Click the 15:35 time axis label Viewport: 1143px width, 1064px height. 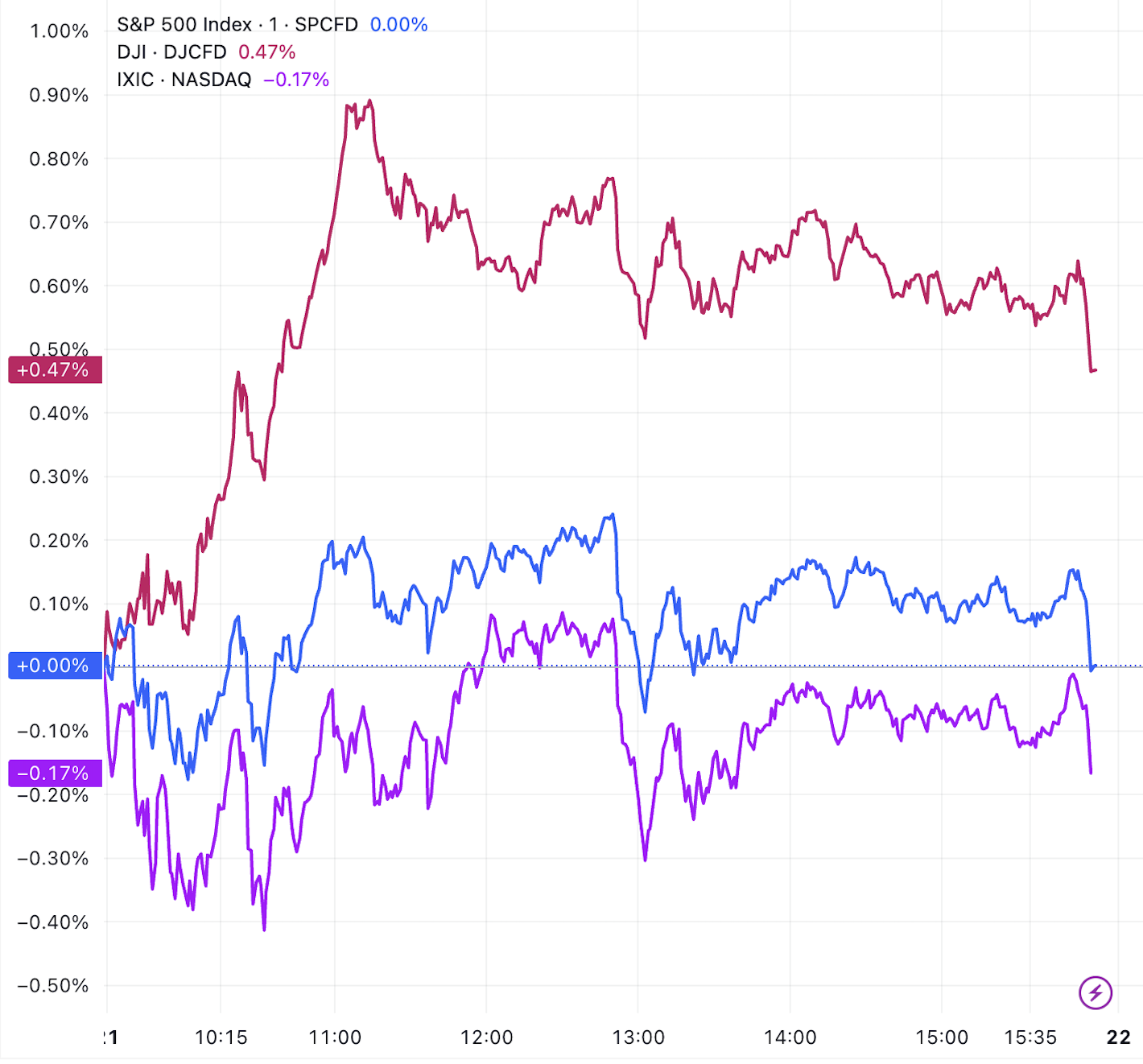[1030, 1037]
